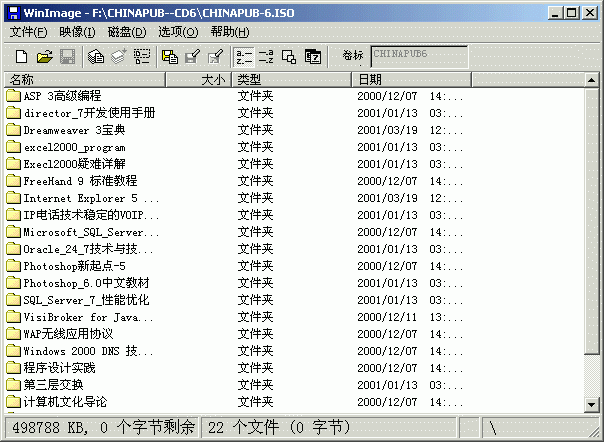Click the vertical scrollbar thumb
Viewport: 604px width, 442px height.
591,221
